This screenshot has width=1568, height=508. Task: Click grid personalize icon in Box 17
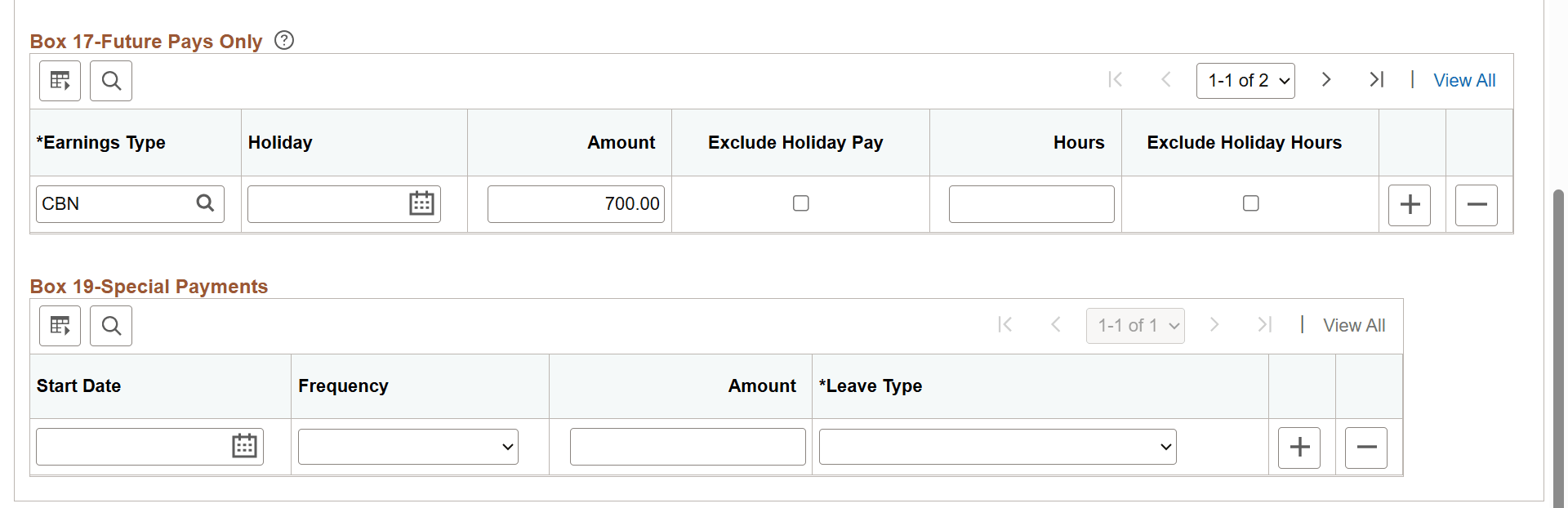click(x=60, y=81)
